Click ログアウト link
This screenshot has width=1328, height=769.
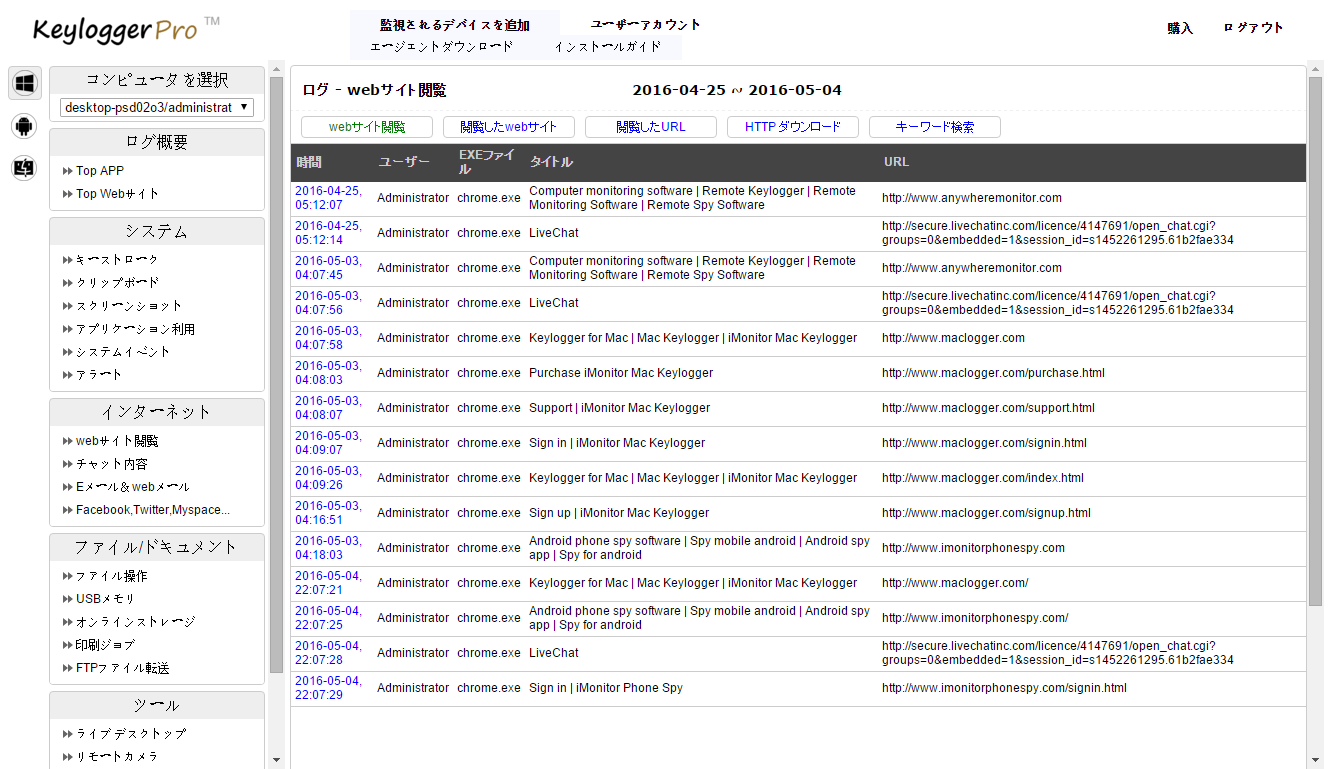pyautogui.click(x=1253, y=28)
